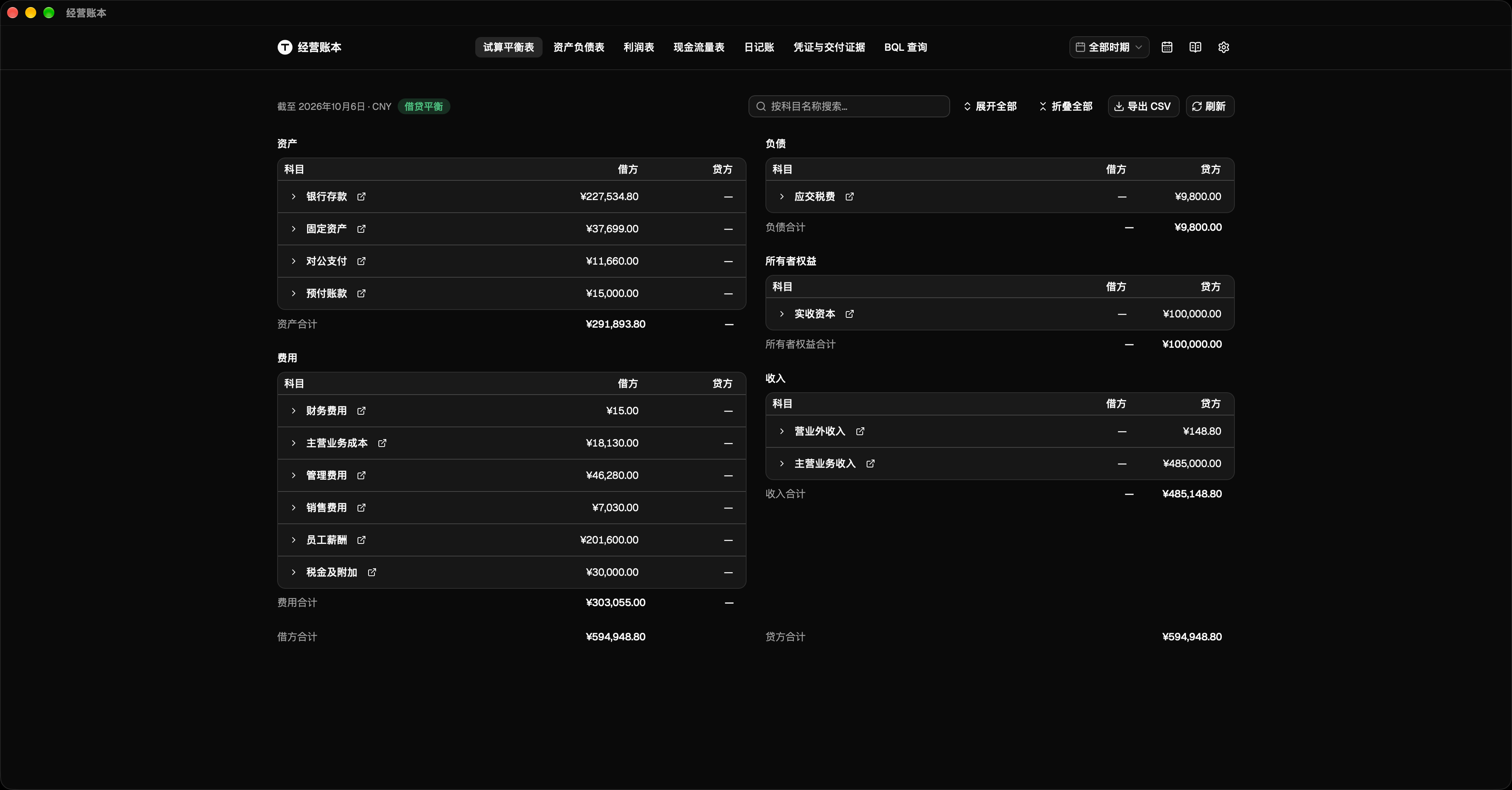Open the 凭证与交付证据 tab
This screenshot has width=1512, height=790.
pyautogui.click(x=829, y=47)
